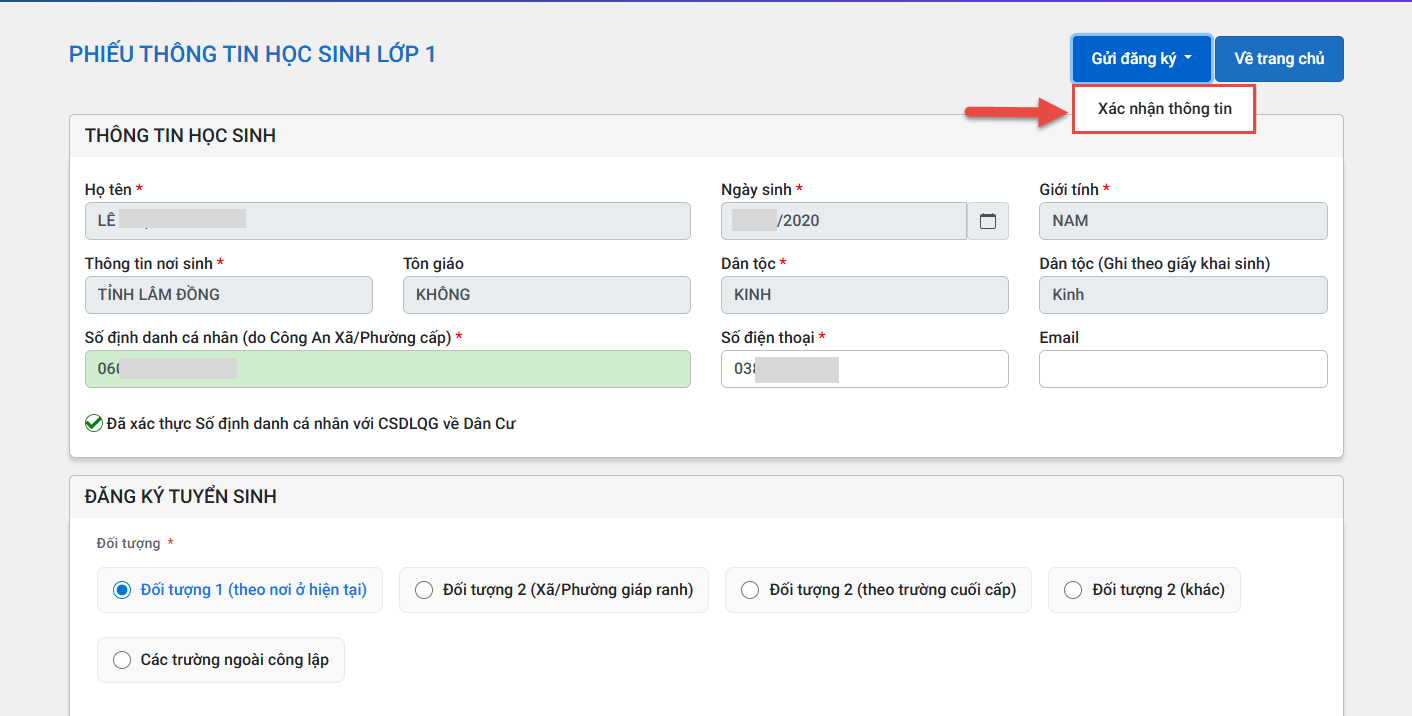Click the Đã xác thực Số định danh message
1412x716 pixels.
tap(301, 423)
